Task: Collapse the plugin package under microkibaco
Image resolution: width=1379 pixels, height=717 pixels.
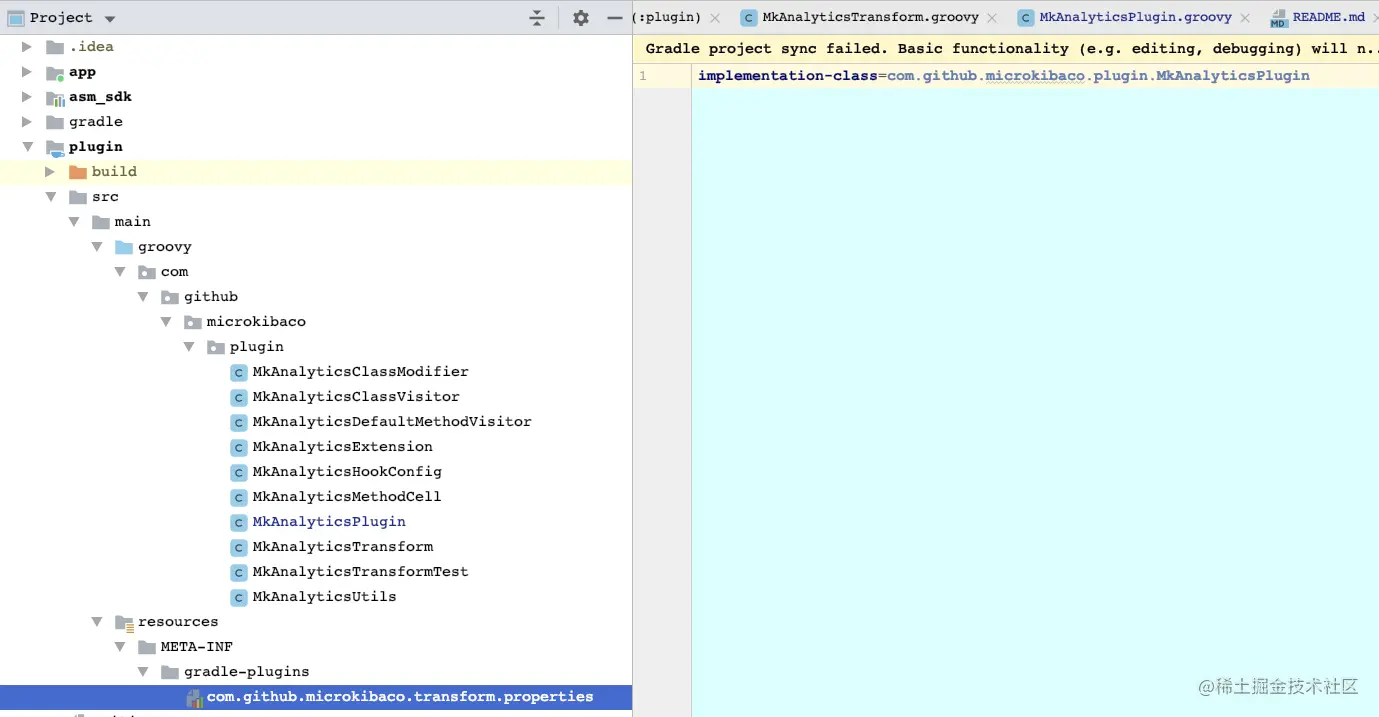Action: coord(189,347)
